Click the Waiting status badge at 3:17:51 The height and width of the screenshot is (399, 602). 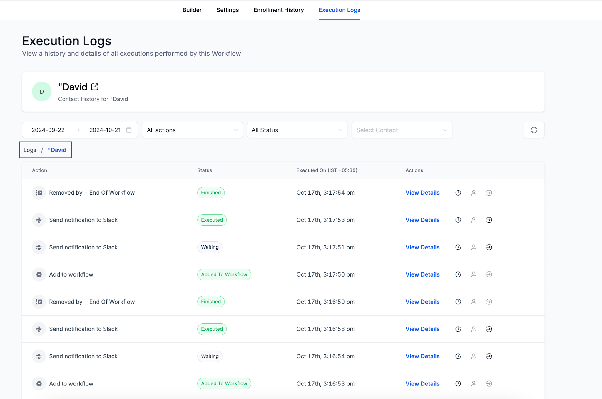(x=210, y=247)
